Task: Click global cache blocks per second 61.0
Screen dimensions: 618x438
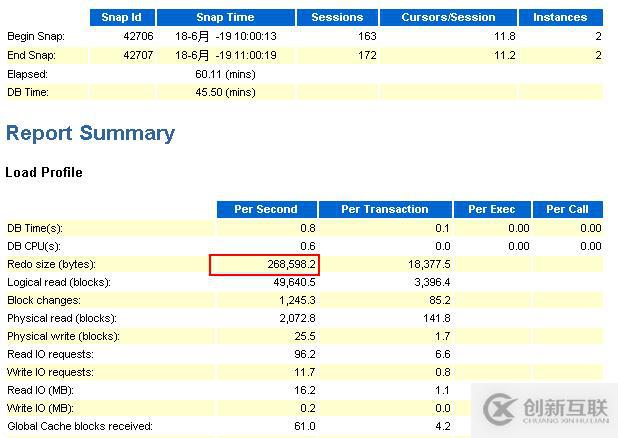Action: pyautogui.click(x=305, y=426)
